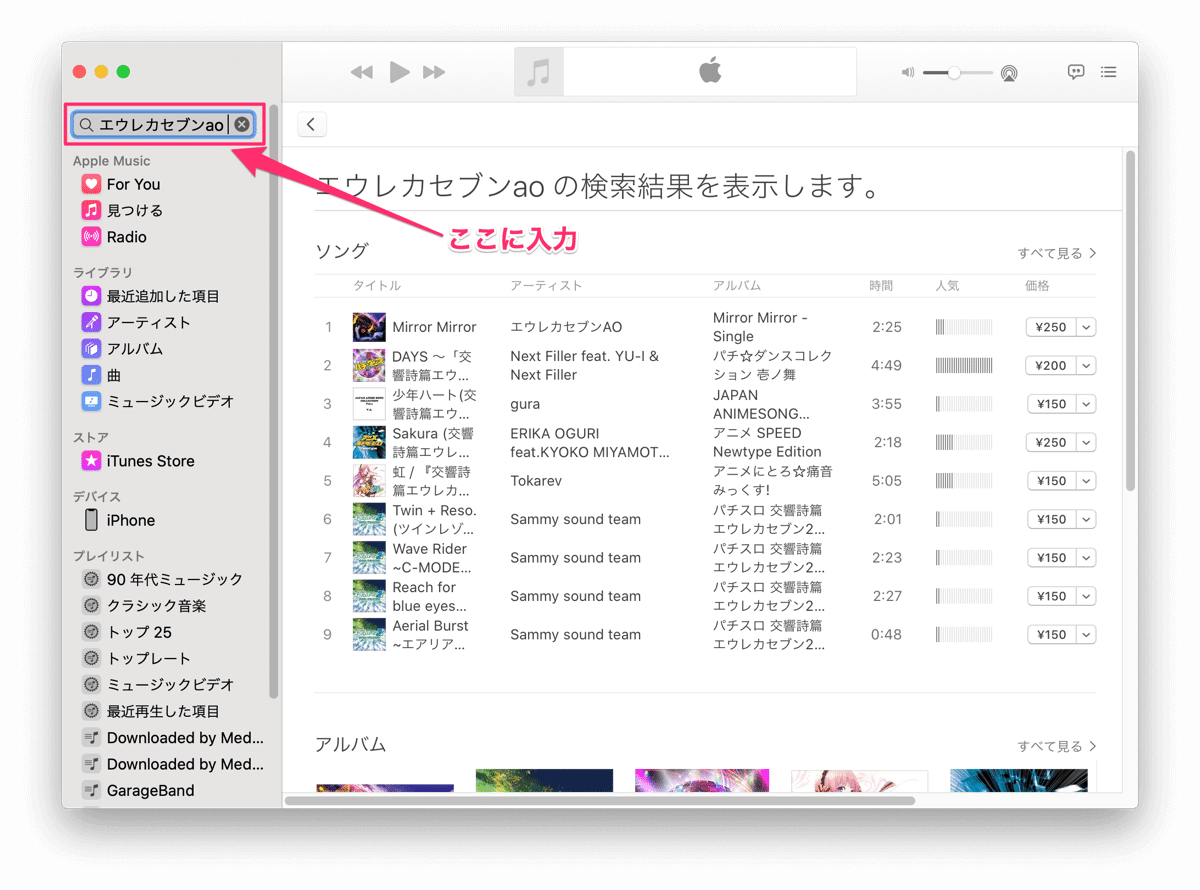Screen dimensions: 1200x890
Task: Click the ソング すべて見る link
Action: (x=1057, y=253)
